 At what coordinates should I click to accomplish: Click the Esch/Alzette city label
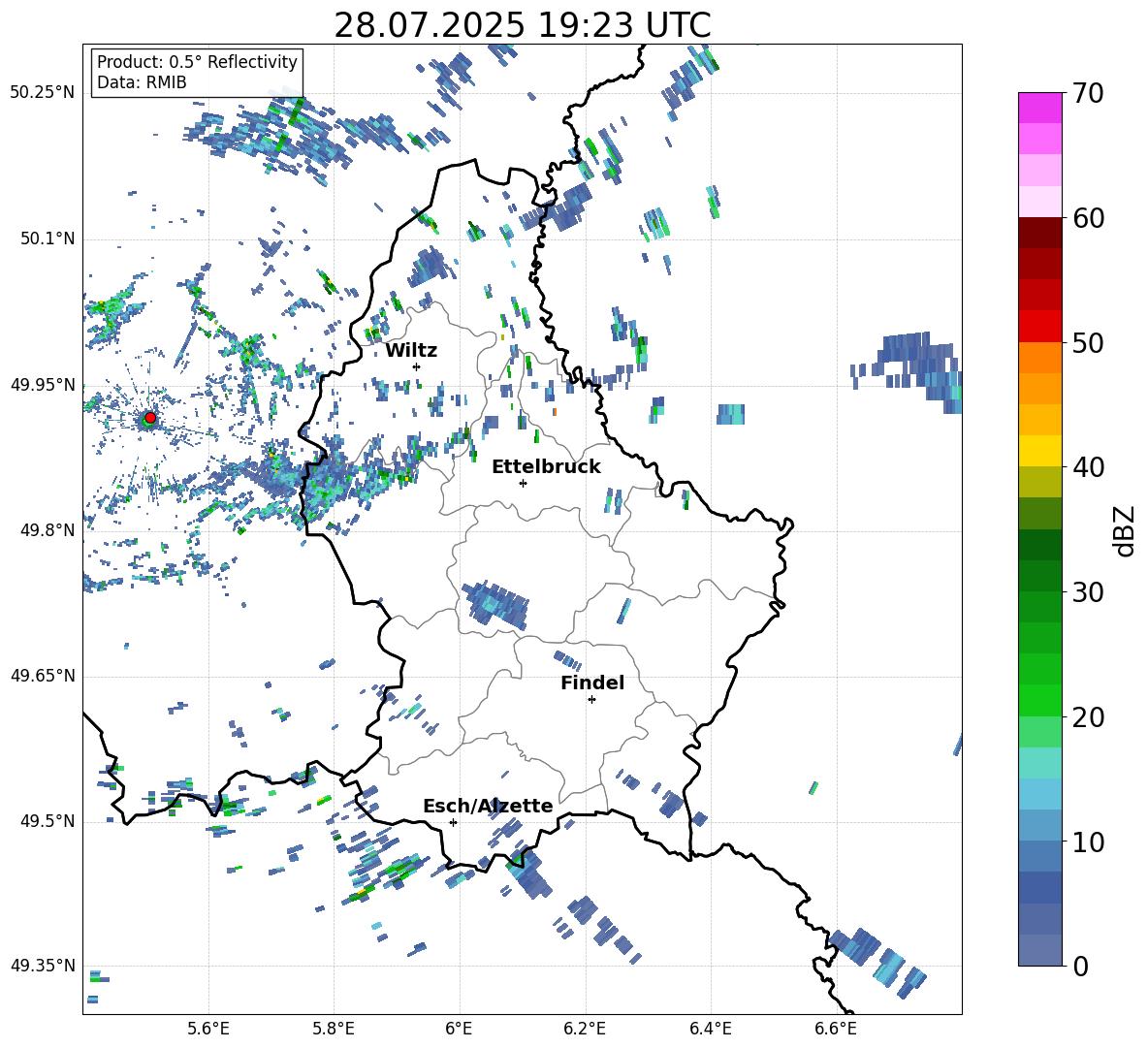[488, 806]
